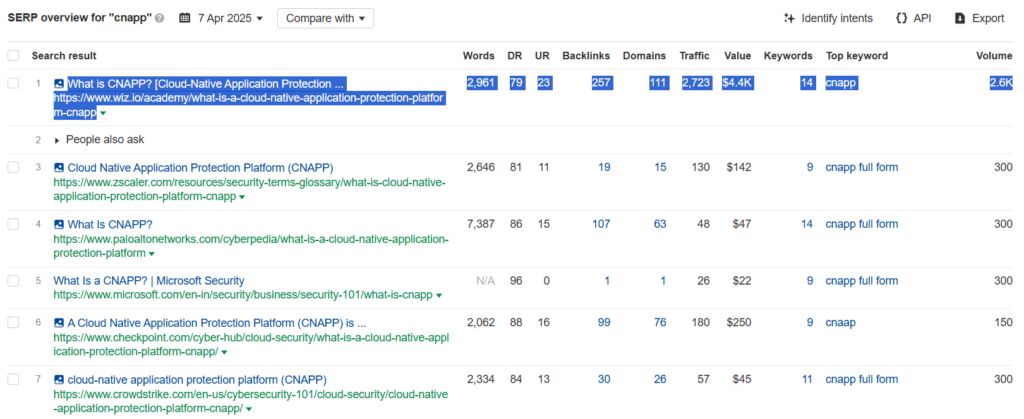The image size is (1024, 419).
Task: Open the 'A Cloud Native Application Protection Platform (CNAPP) is' link
Action: pyautogui.click(x=217, y=323)
